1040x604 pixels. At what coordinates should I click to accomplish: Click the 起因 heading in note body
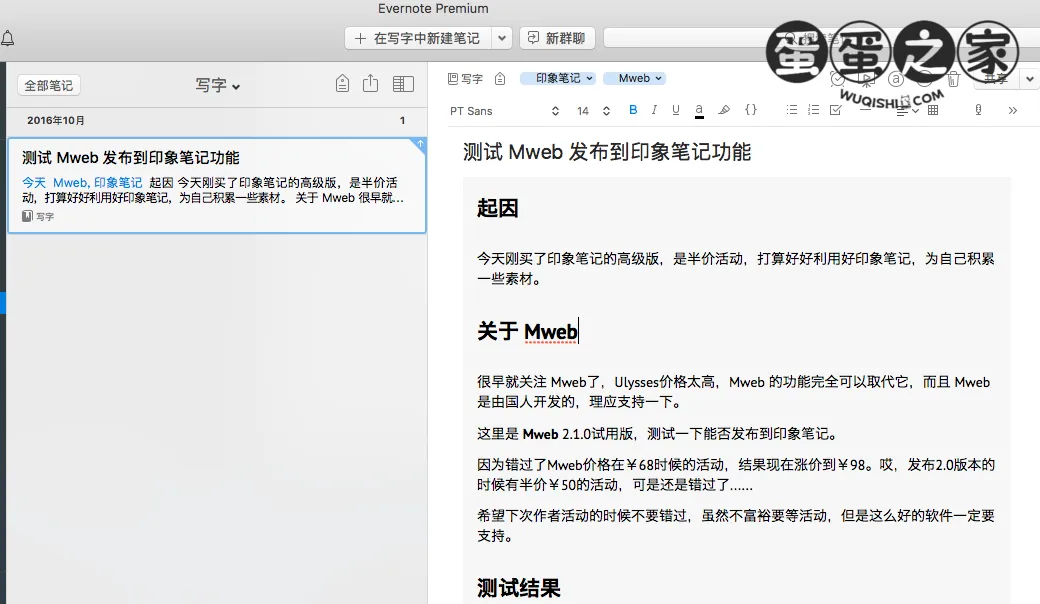(497, 208)
